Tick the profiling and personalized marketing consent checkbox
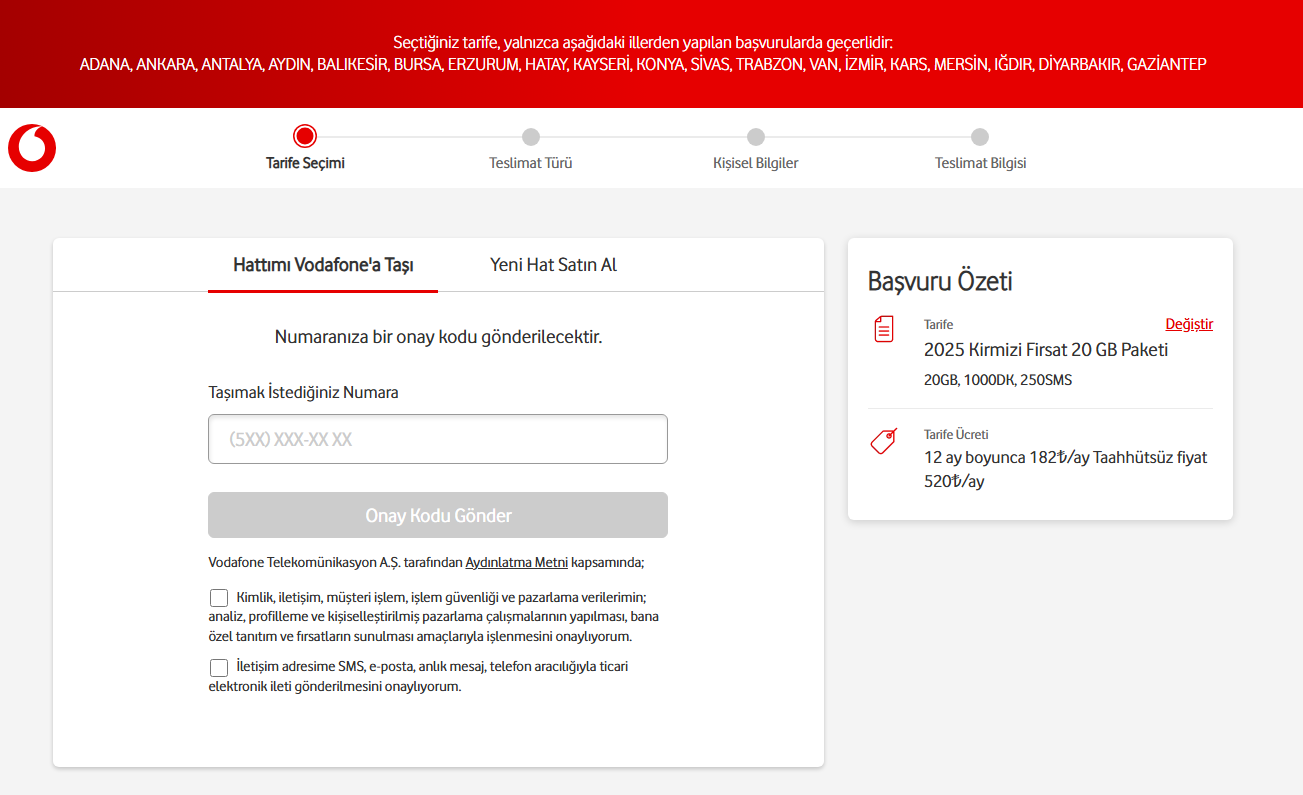This screenshot has width=1303, height=795. (x=219, y=598)
